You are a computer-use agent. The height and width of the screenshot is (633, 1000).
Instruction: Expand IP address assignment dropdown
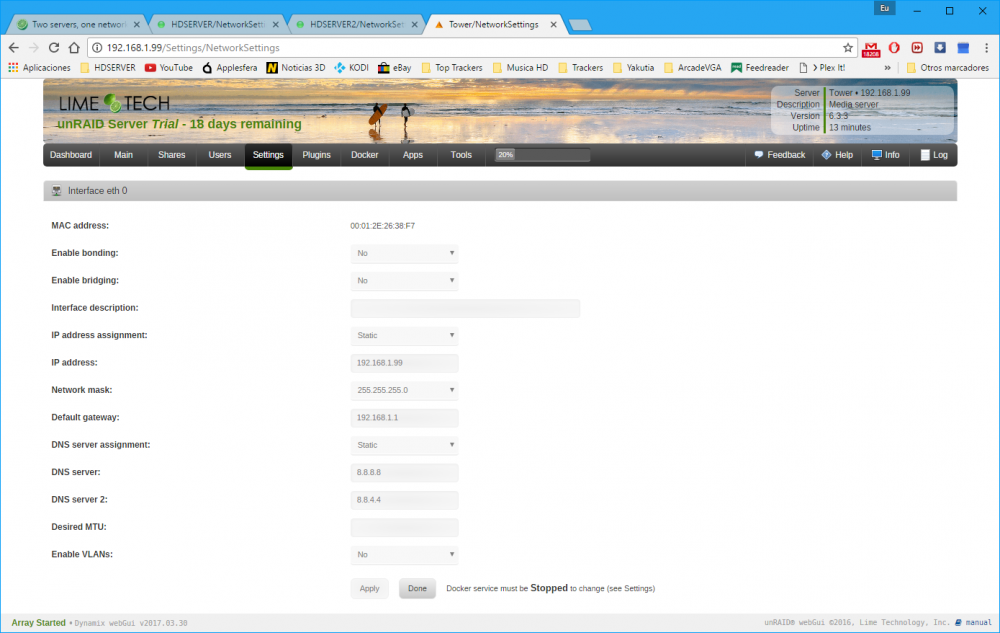(x=404, y=335)
